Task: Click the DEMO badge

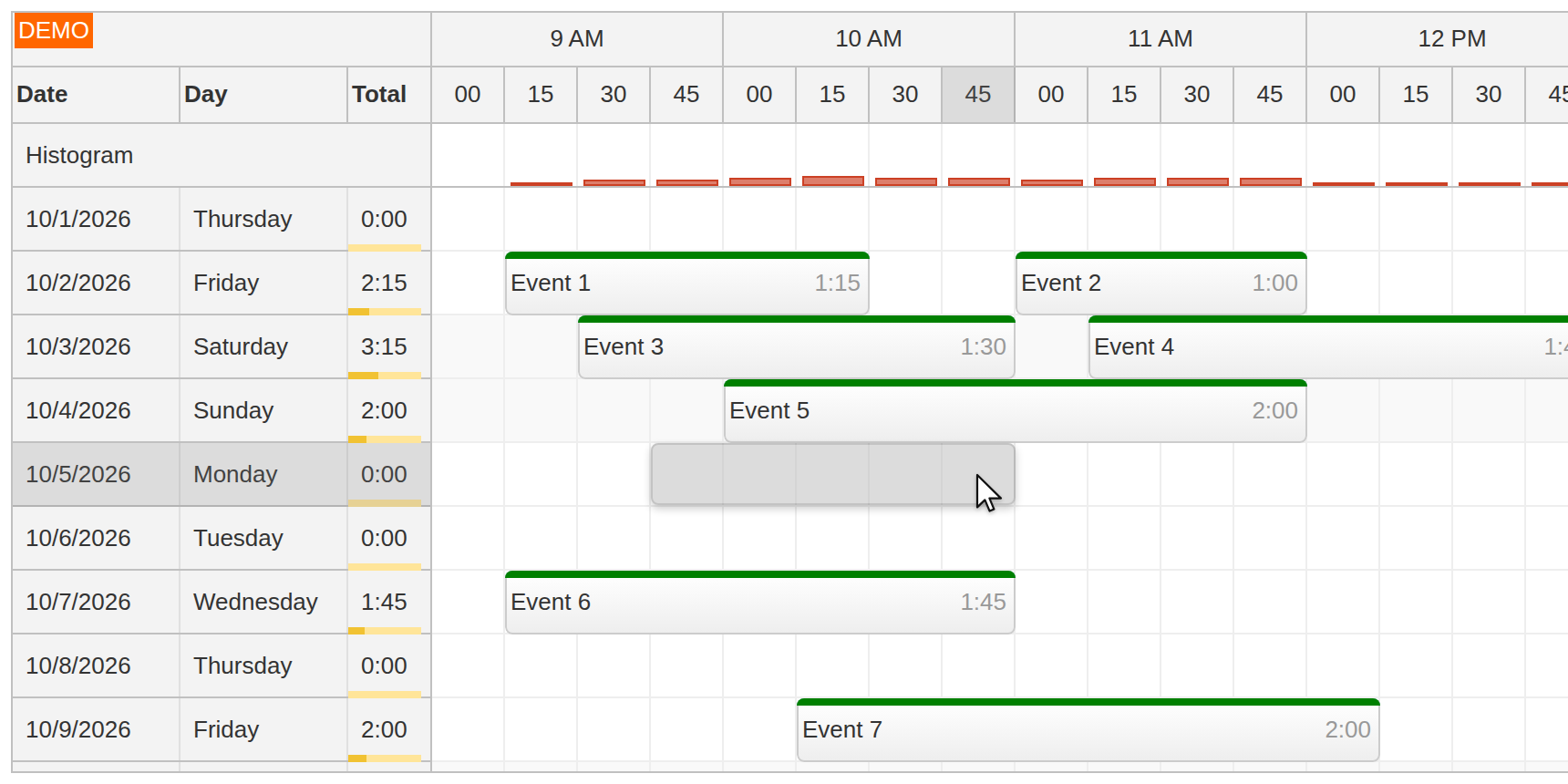Action: coord(54,31)
